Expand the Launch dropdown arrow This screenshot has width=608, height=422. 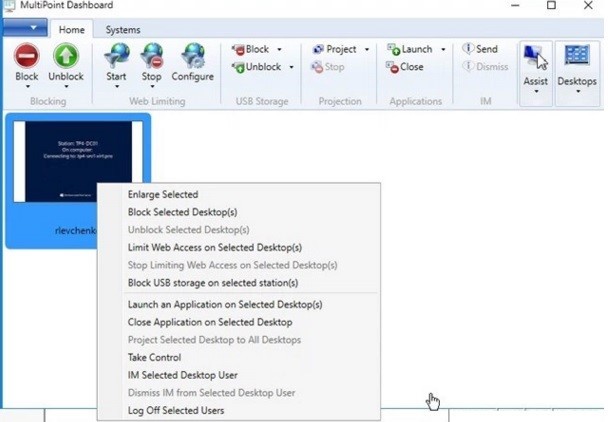[443, 50]
